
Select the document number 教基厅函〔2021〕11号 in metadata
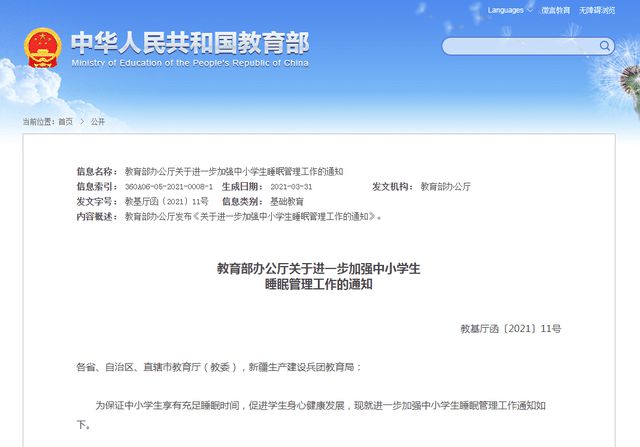pos(167,202)
